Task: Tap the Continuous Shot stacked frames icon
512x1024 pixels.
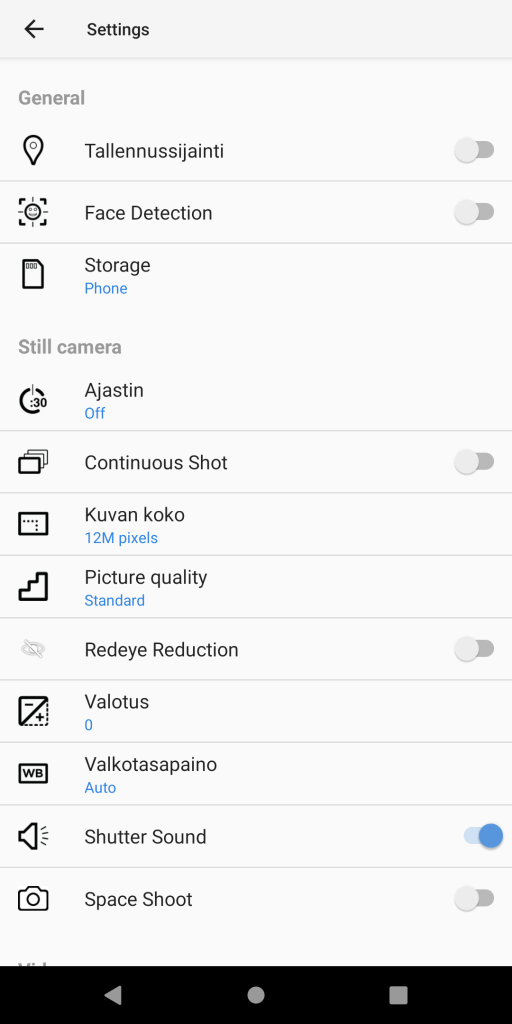Action: click(33, 462)
